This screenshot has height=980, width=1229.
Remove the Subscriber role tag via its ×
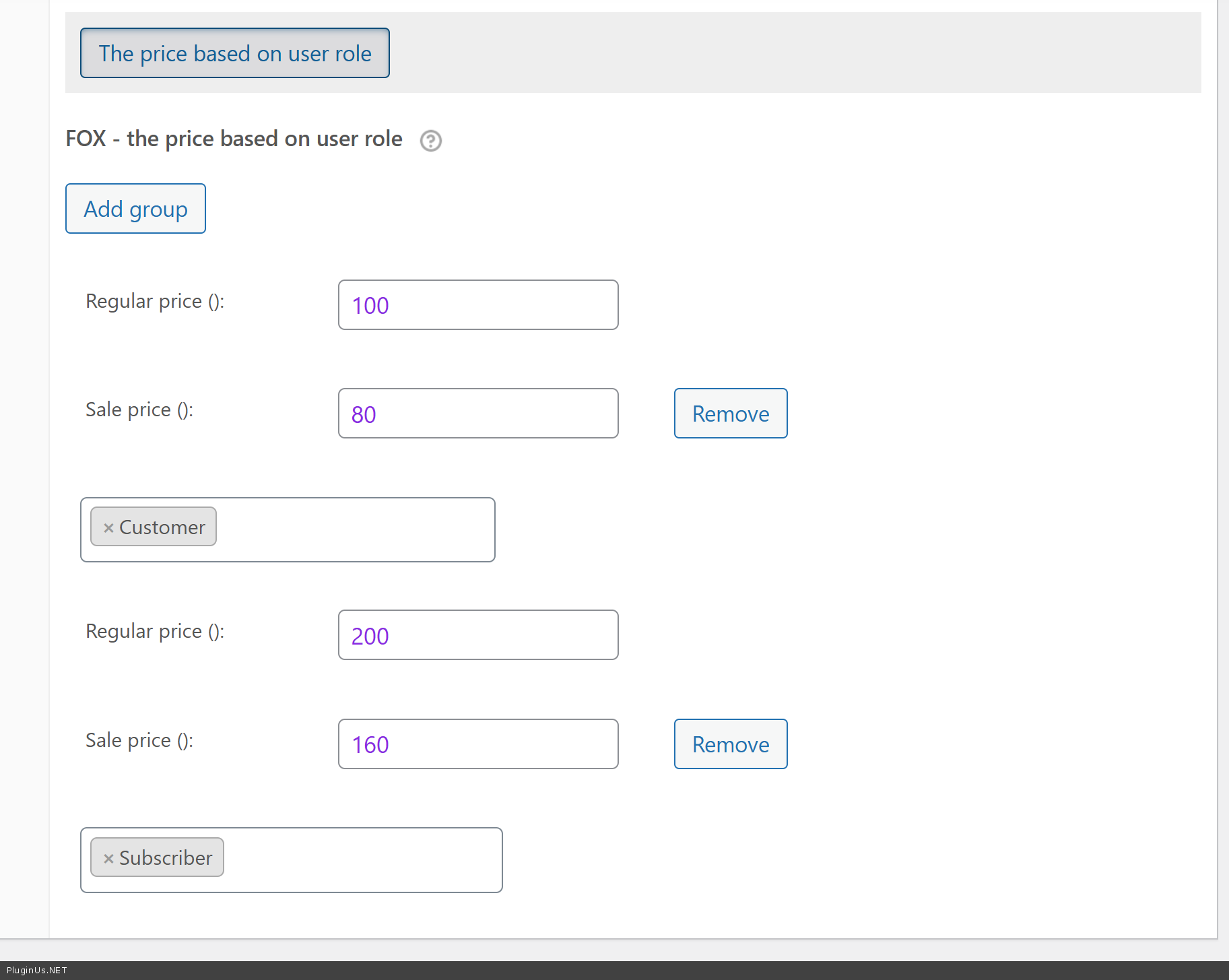(108, 859)
